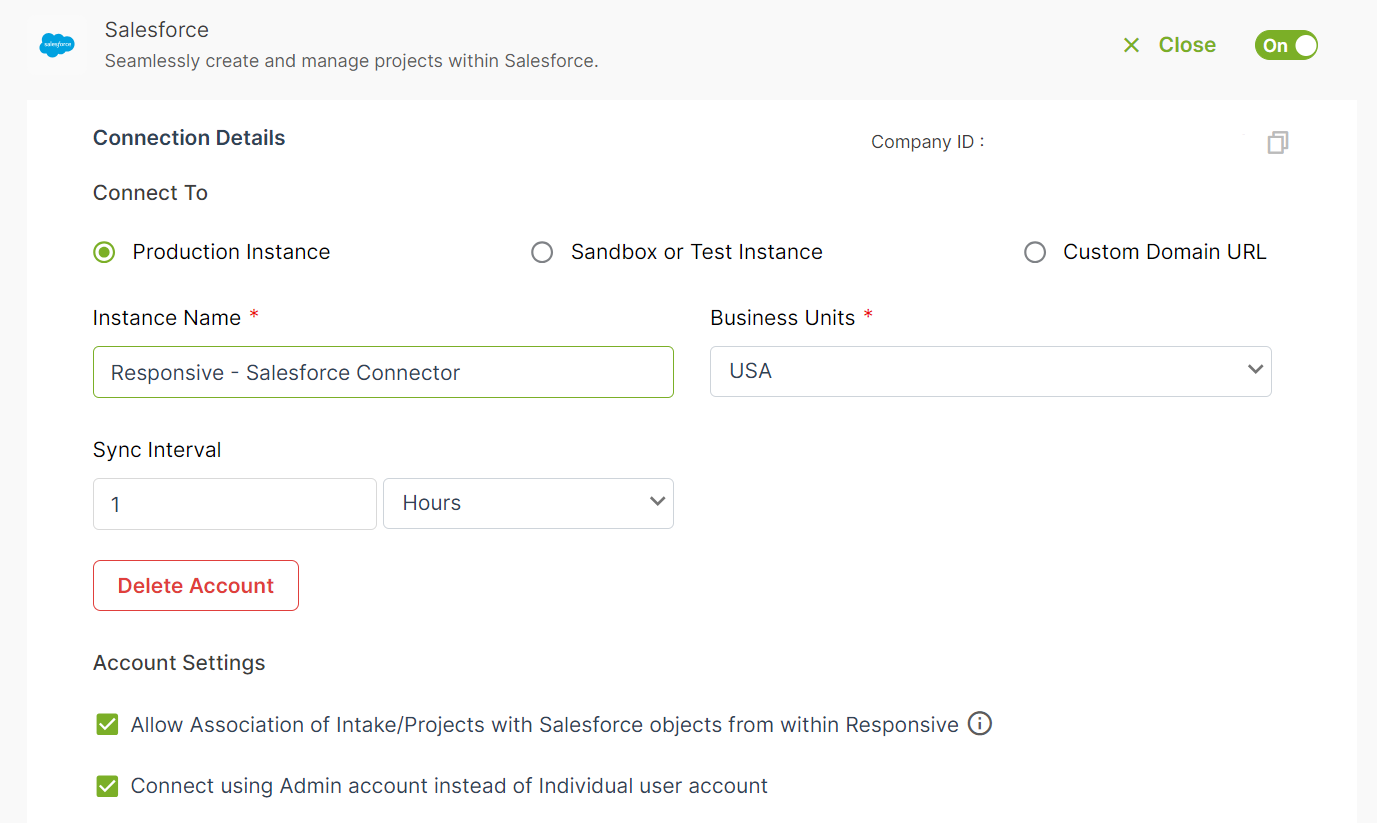Click the Business Units label
Image resolution: width=1377 pixels, height=823 pixels.
click(x=783, y=318)
